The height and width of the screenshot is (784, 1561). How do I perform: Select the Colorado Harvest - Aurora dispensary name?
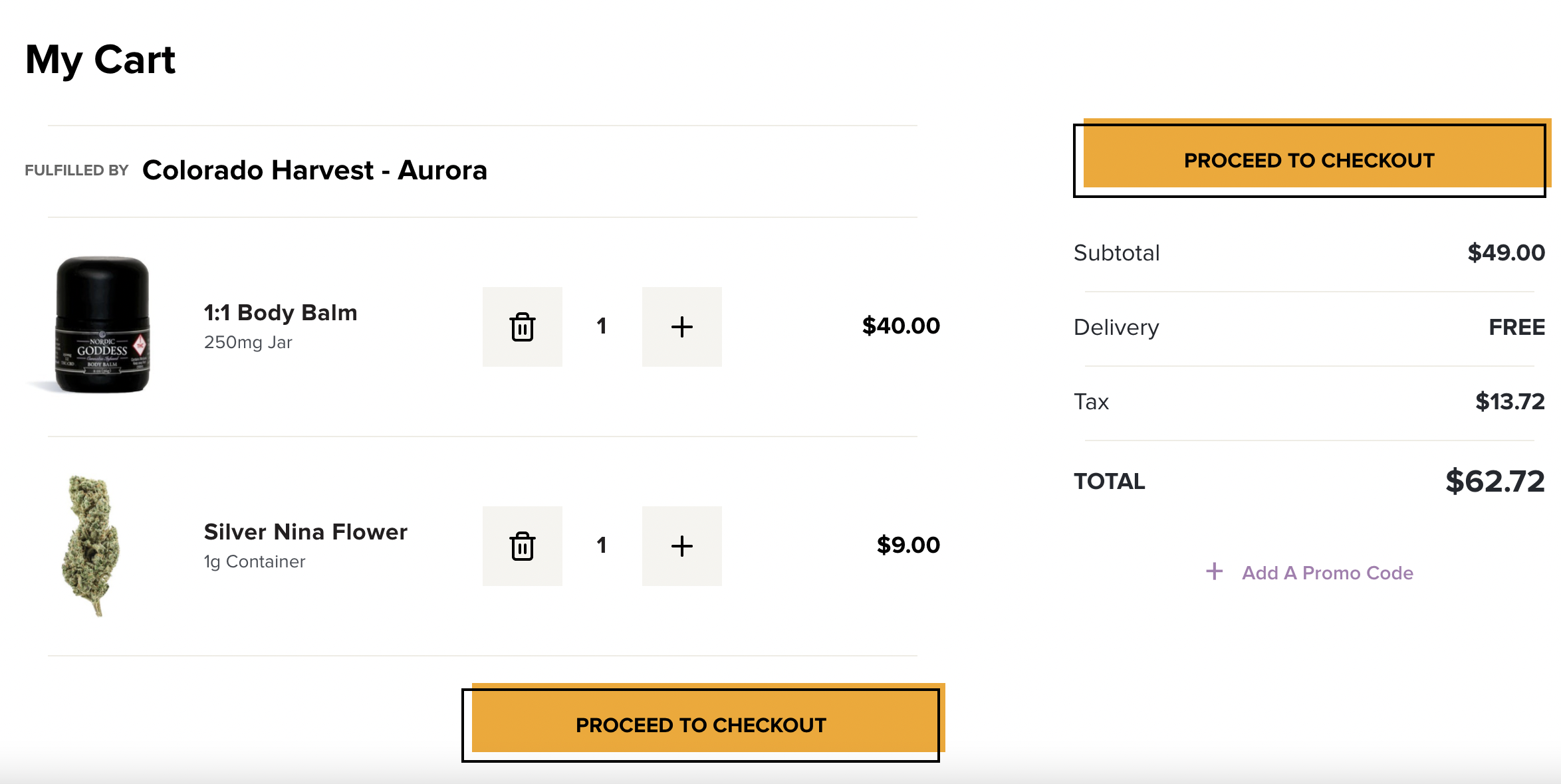[x=314, y=170]
